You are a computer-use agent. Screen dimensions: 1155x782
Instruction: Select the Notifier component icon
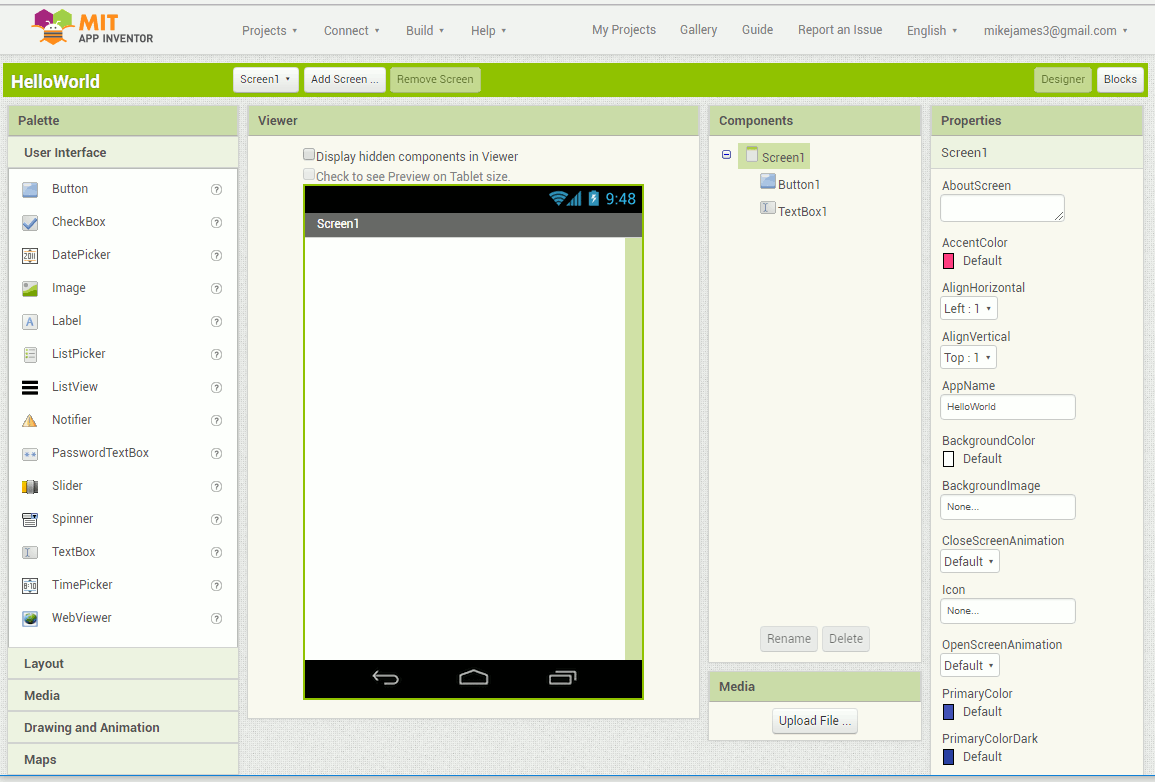click(x=31, y=420)
